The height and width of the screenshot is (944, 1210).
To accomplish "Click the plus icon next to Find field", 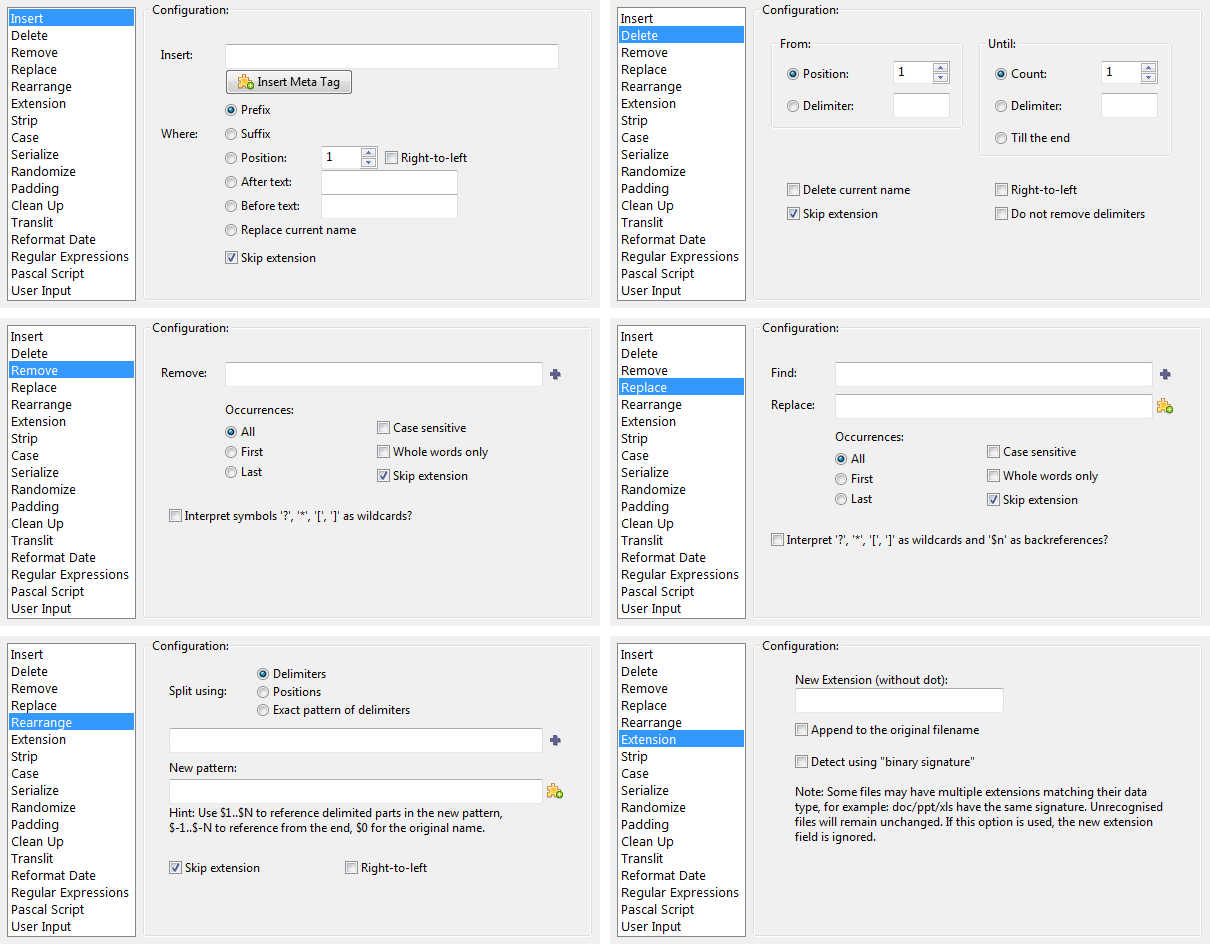I will [x=1165, y=374].
